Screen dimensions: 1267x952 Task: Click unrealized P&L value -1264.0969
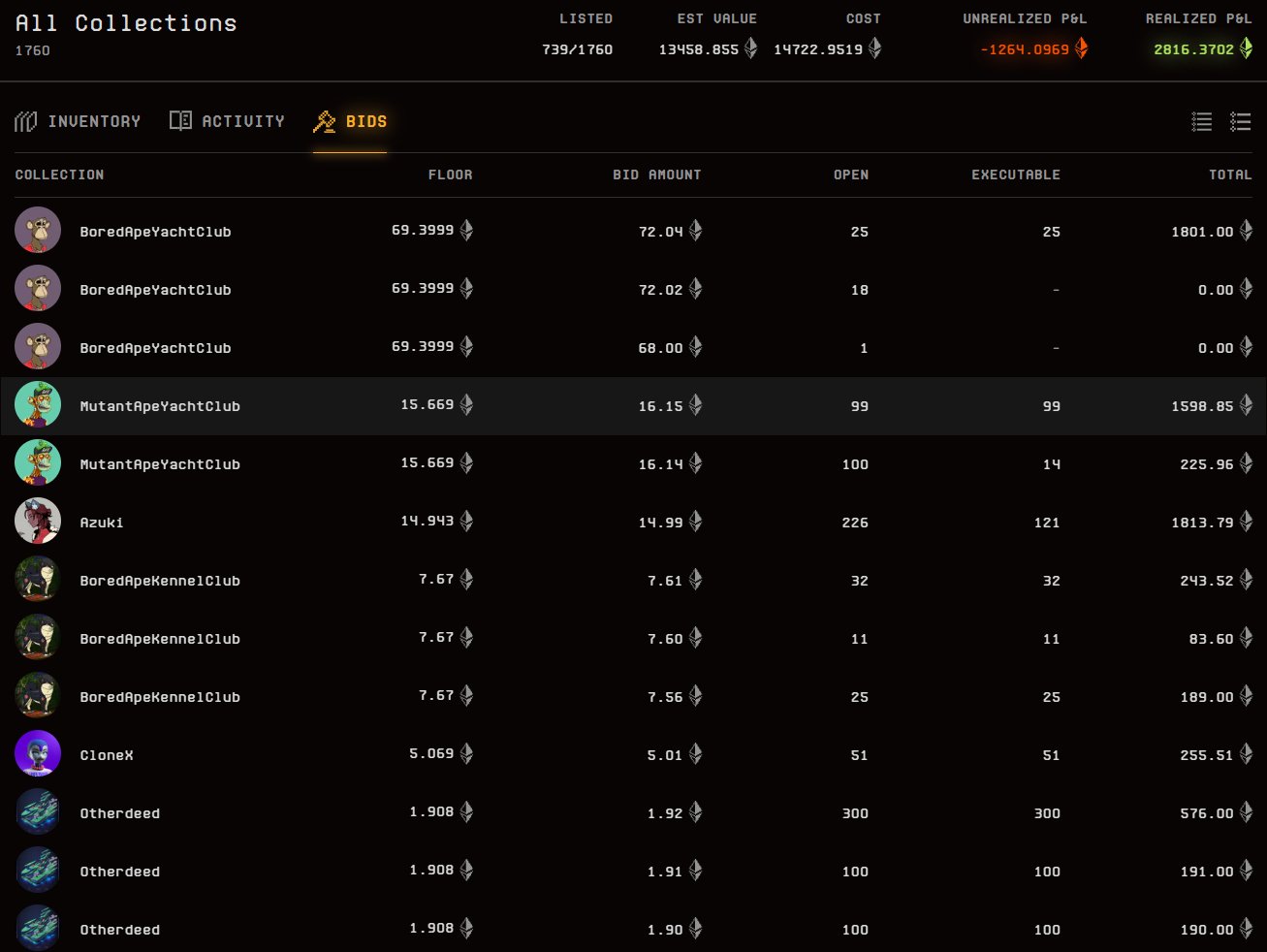tap(1025, 49)
